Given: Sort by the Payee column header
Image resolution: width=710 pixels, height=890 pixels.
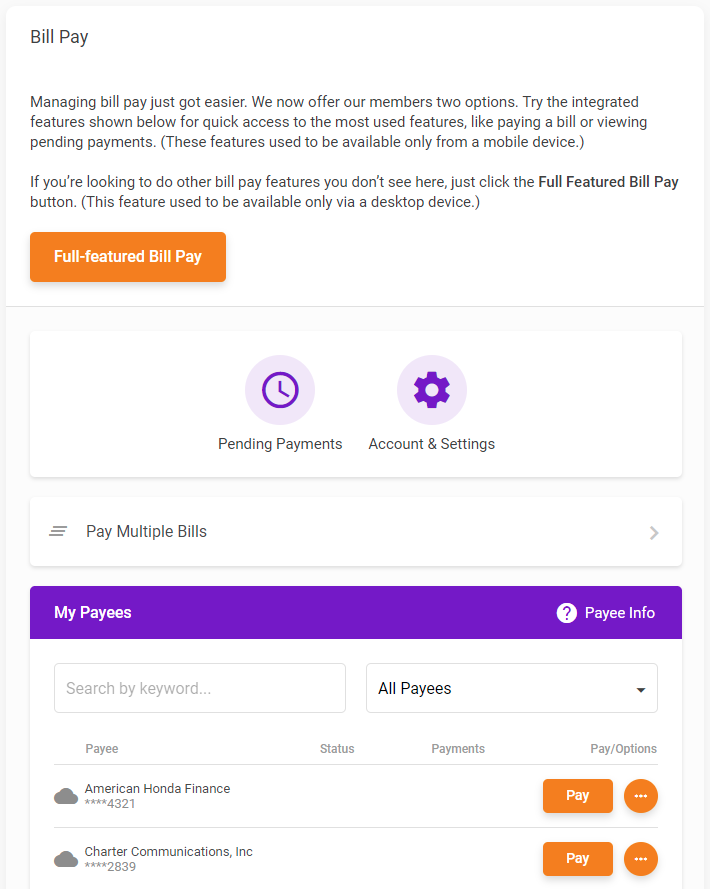Looking at the screenshot, I should coord(101,748).
